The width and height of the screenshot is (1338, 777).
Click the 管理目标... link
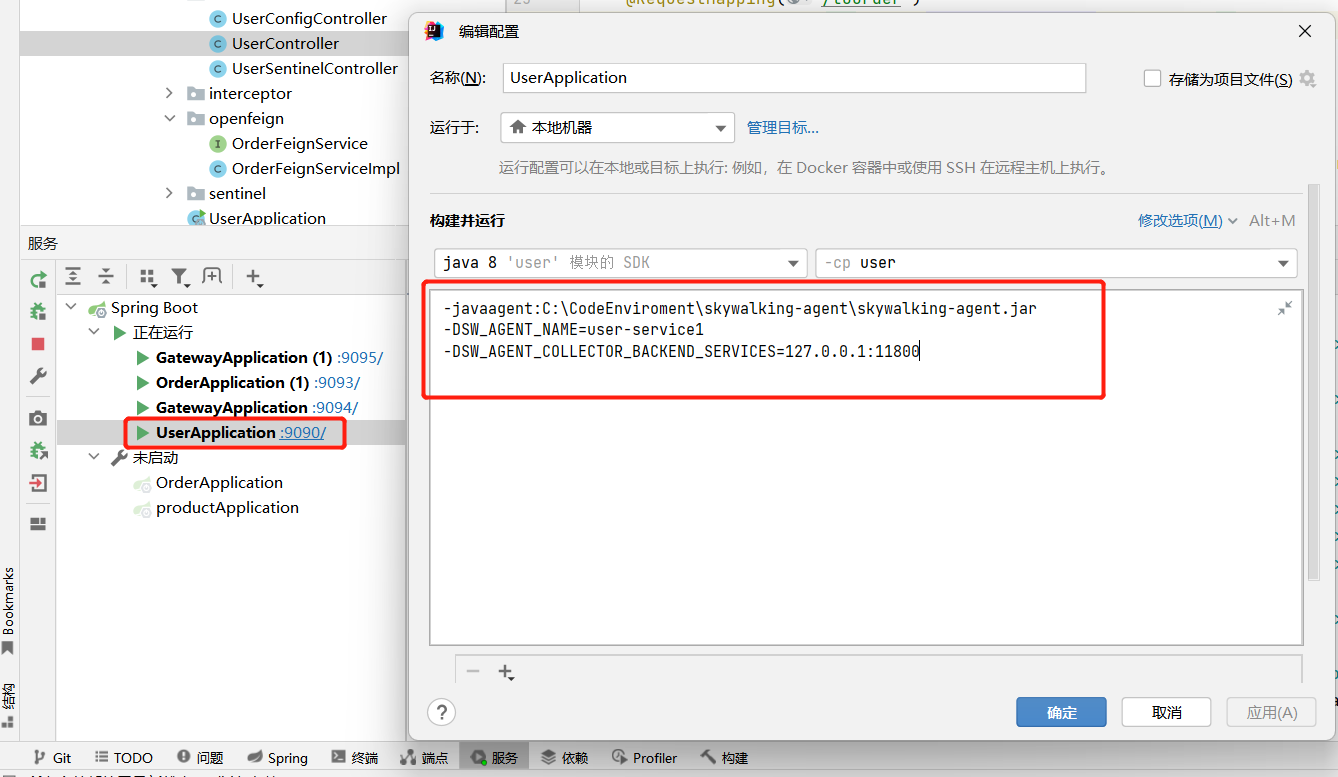(x=783, y=128)
